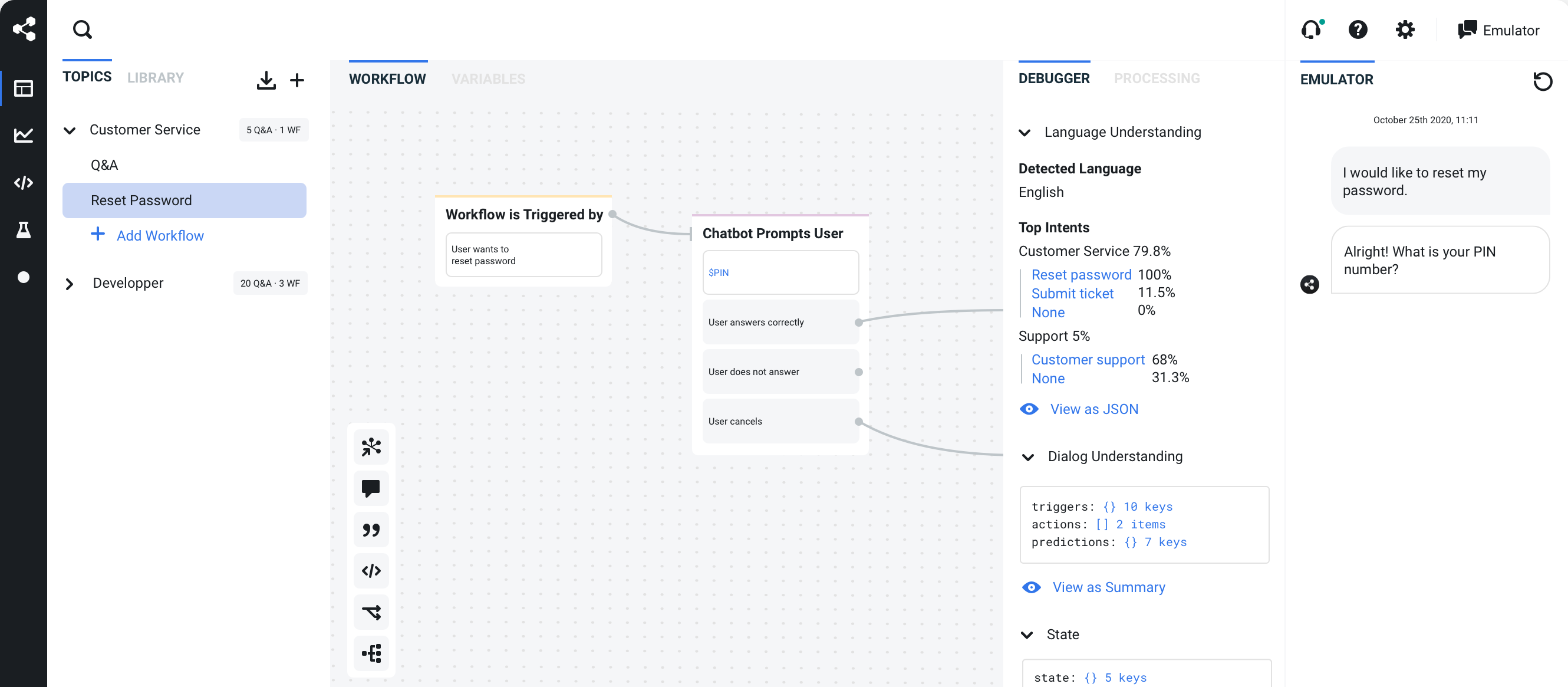The image size is (1568, 687).
Task: Open the headset support icon with notification dot
Action: pyautogui.click(x=1312, y=30)
